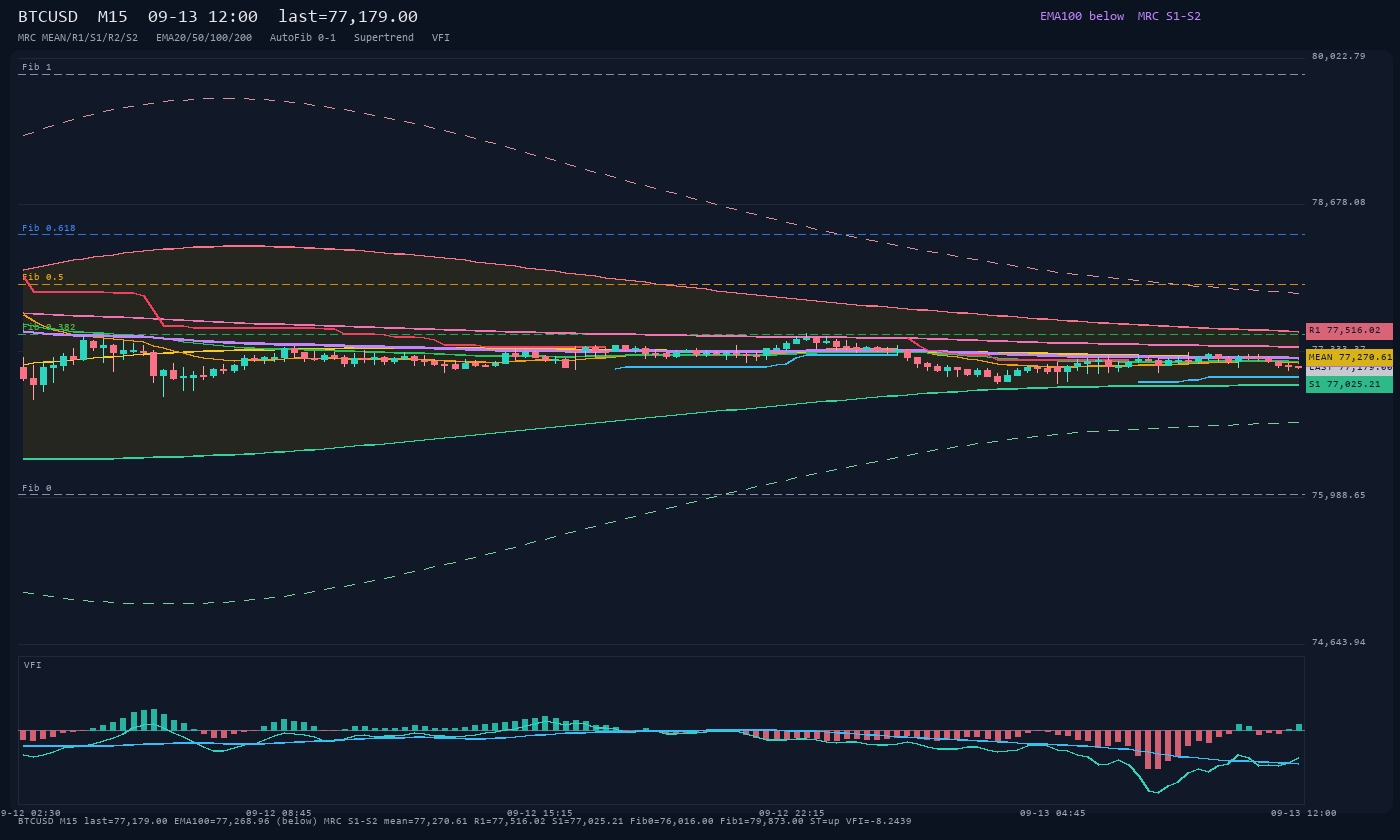Click the 75,988.65 price axis label

(x=1338, y=494)
